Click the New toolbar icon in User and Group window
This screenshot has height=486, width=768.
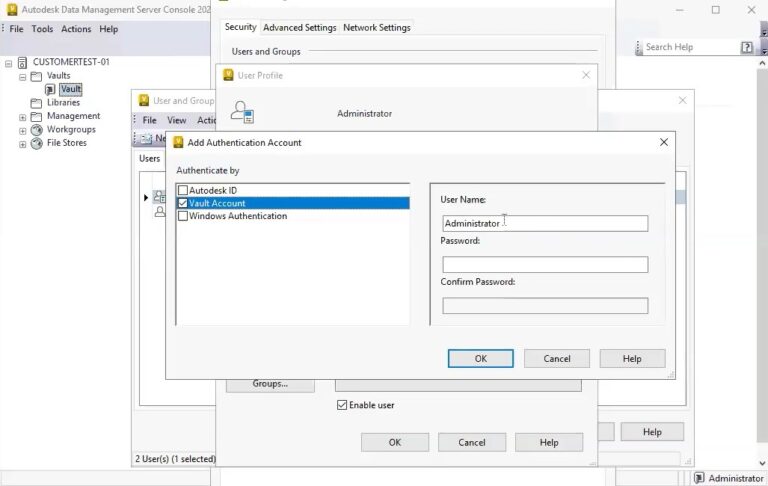[146, 139]
